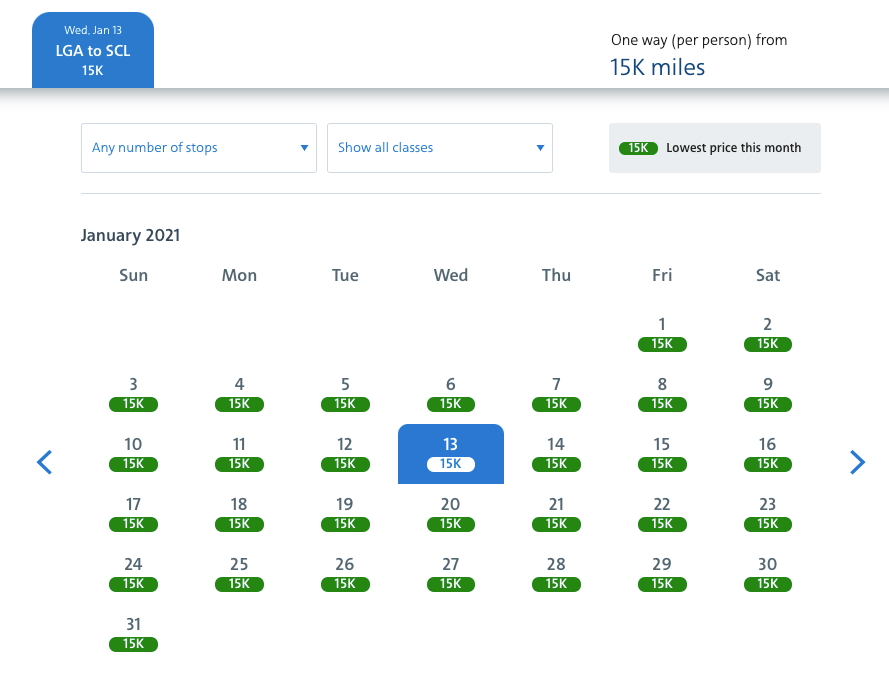This screenshot has height=674, width=889.
Task: Click the 'Lowest price this month' legend
Action: [714, 148]
